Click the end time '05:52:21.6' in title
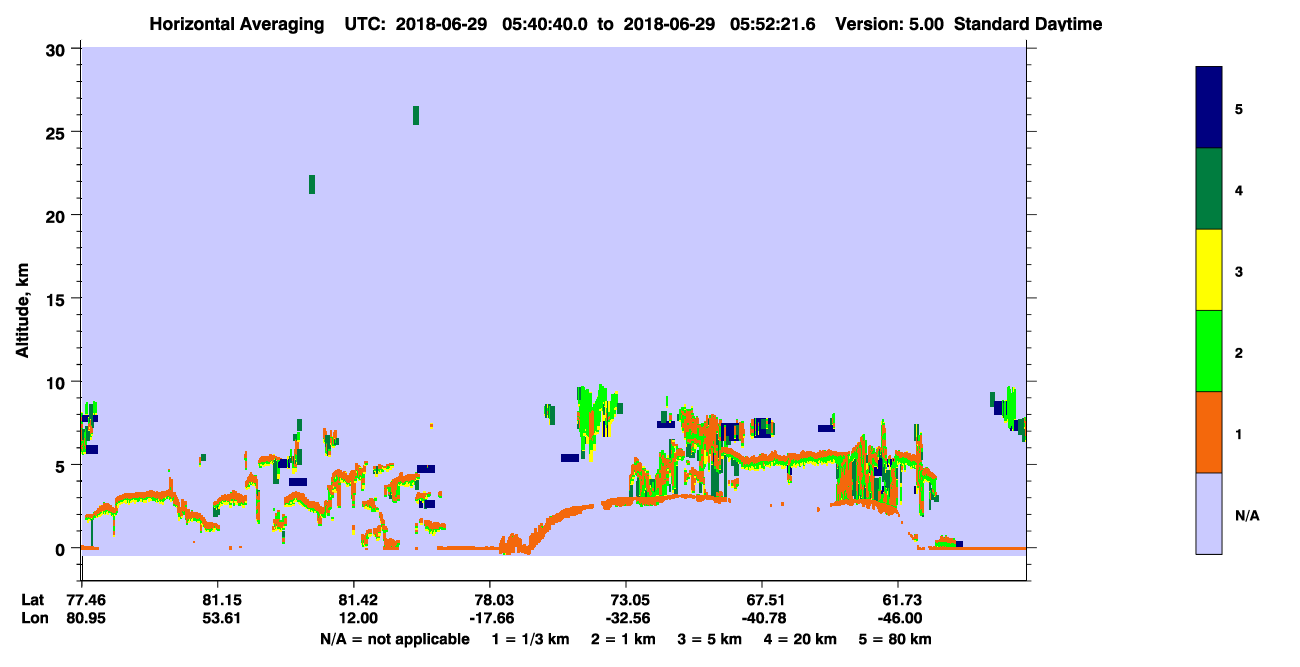The width and height of the screenshot is (1300, 667). point(773,24)
